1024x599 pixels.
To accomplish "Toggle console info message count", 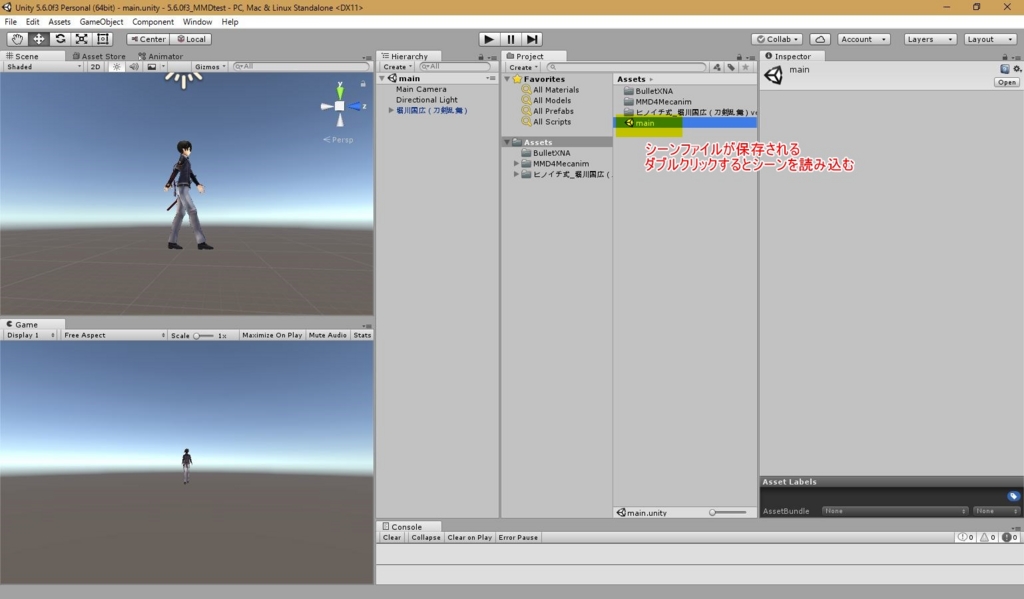I will click(x=965, y=537).
